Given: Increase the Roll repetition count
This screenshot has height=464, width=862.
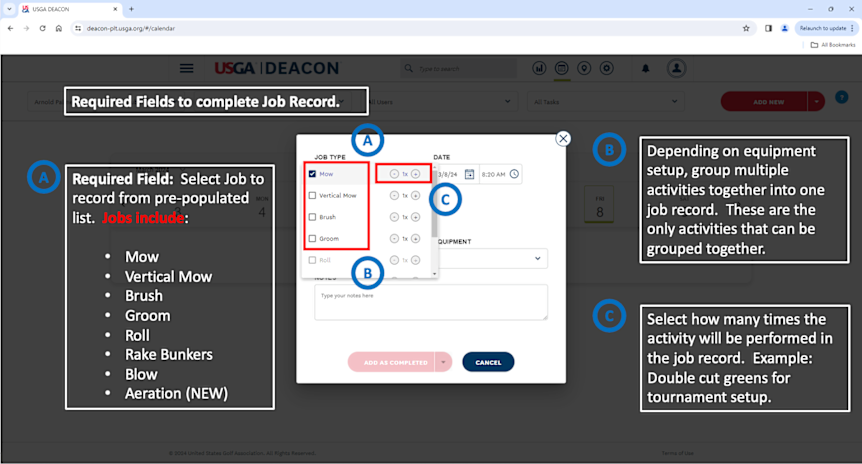Looking at the screenshot, I should pos(416,260).
